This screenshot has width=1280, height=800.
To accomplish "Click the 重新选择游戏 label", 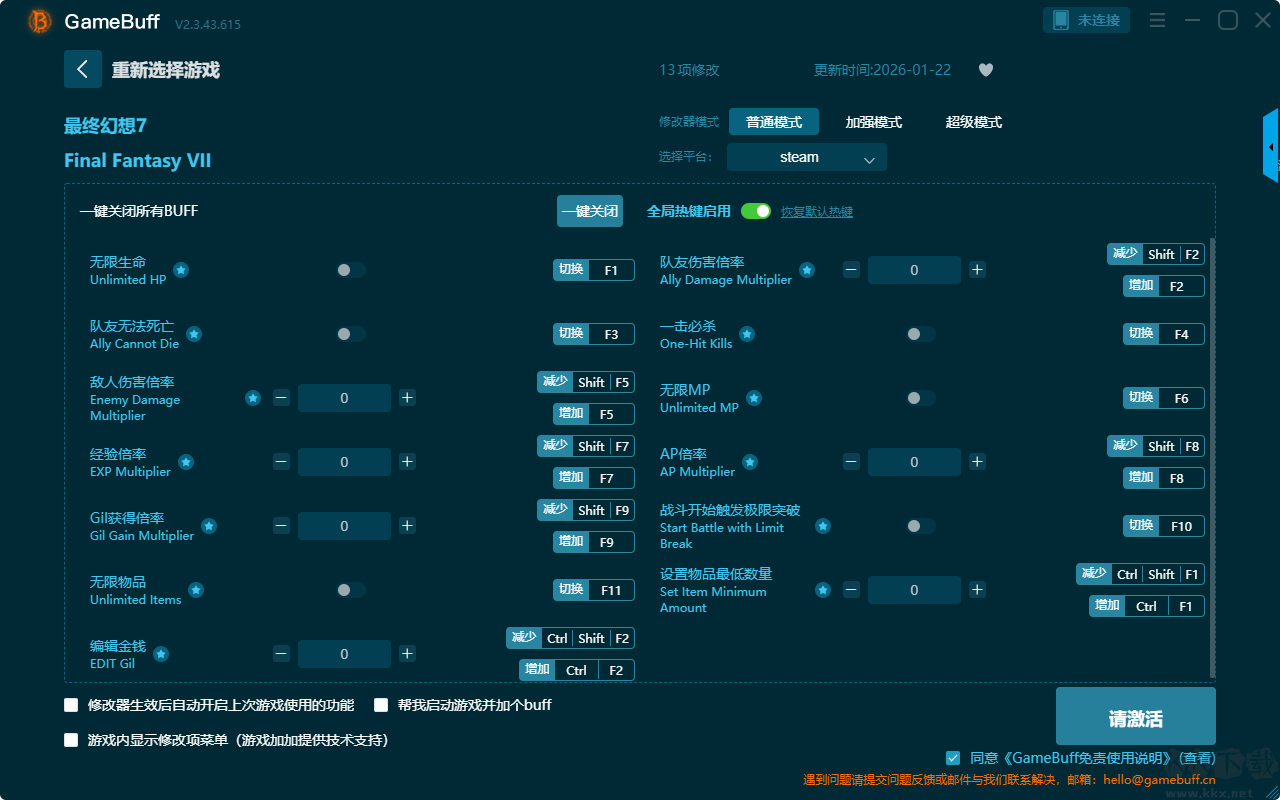I will (x=165, y=70).
